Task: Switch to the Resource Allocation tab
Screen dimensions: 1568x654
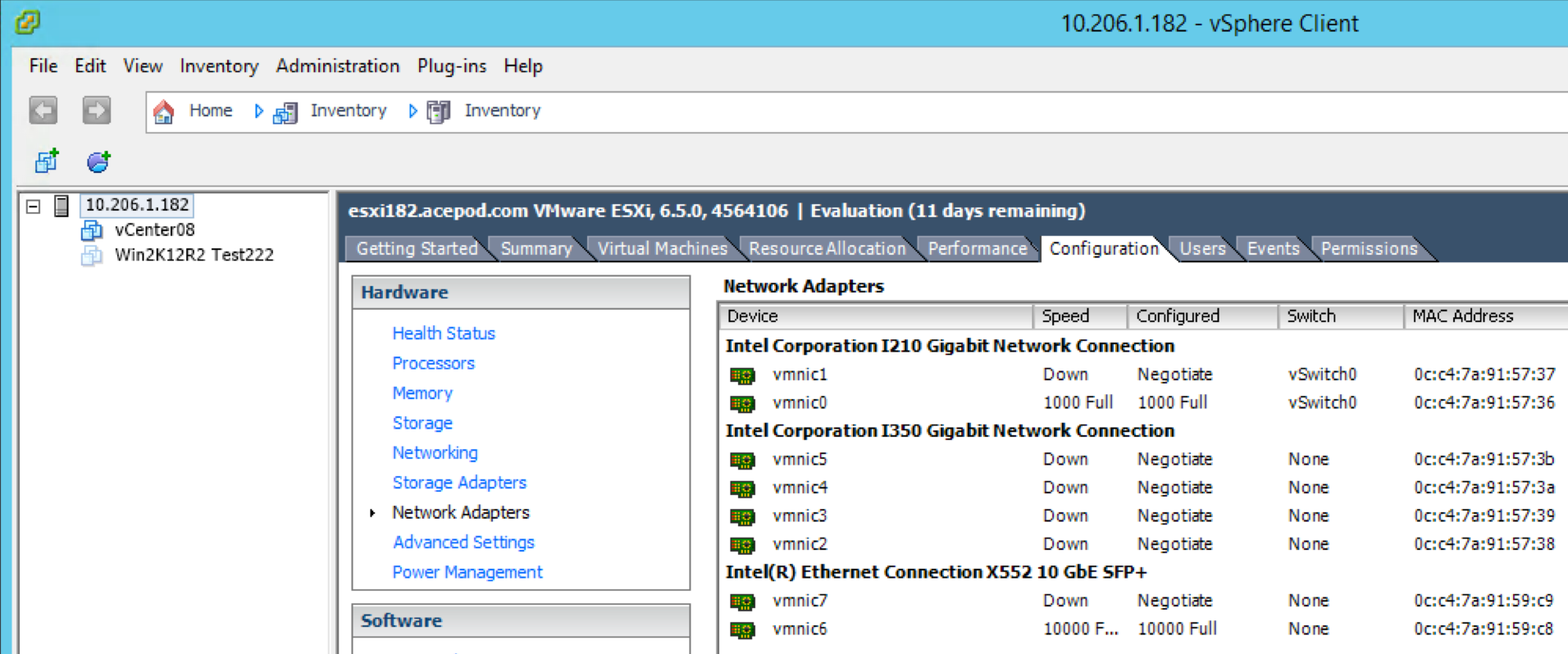Action: [x=827, y=248]
